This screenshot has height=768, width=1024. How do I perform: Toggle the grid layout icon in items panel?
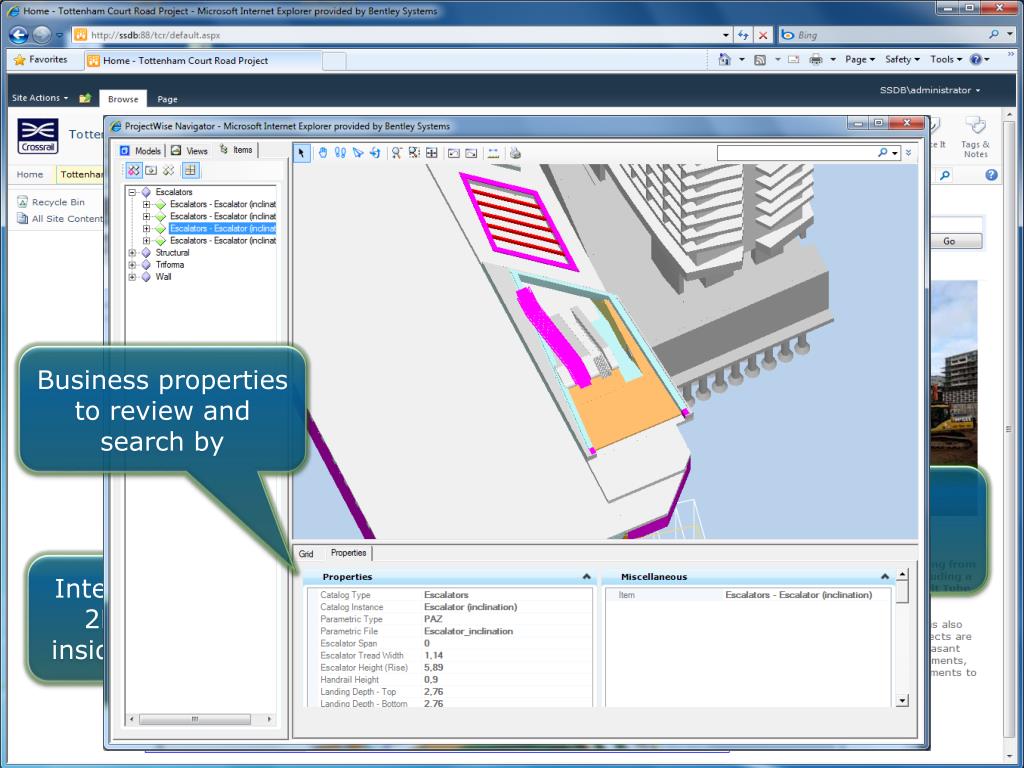coord(190,170)
